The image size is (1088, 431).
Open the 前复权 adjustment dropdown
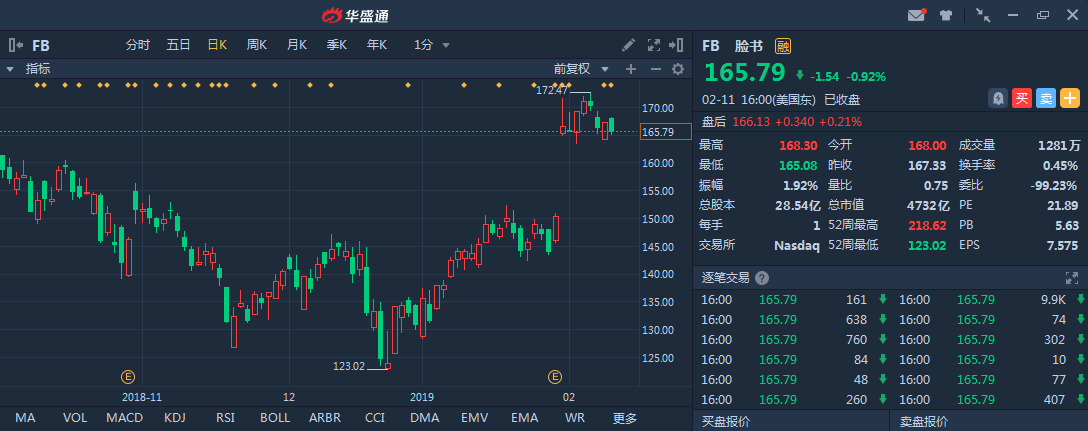click(x=578, y=69)
